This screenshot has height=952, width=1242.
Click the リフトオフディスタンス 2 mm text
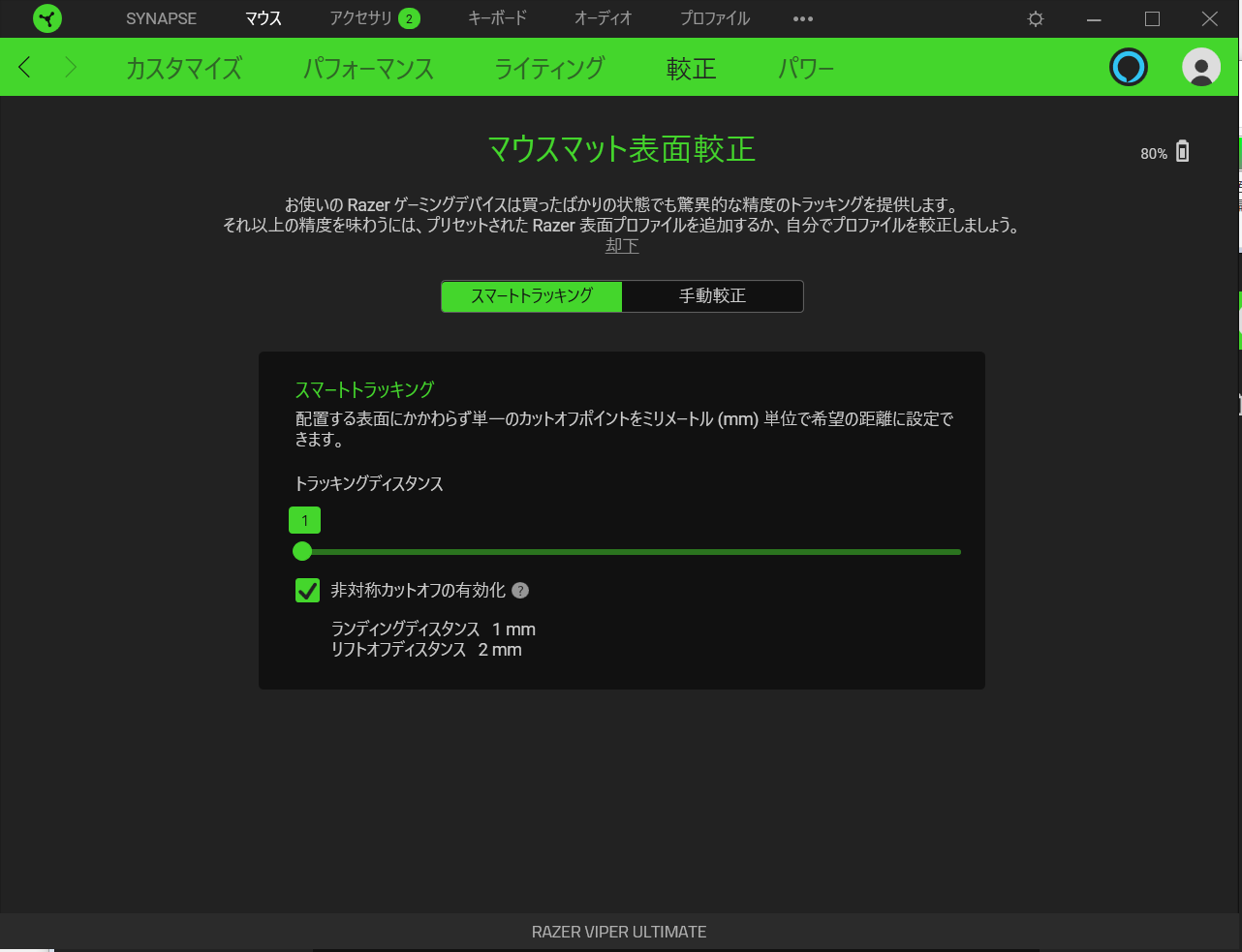[x=426, y=650]
